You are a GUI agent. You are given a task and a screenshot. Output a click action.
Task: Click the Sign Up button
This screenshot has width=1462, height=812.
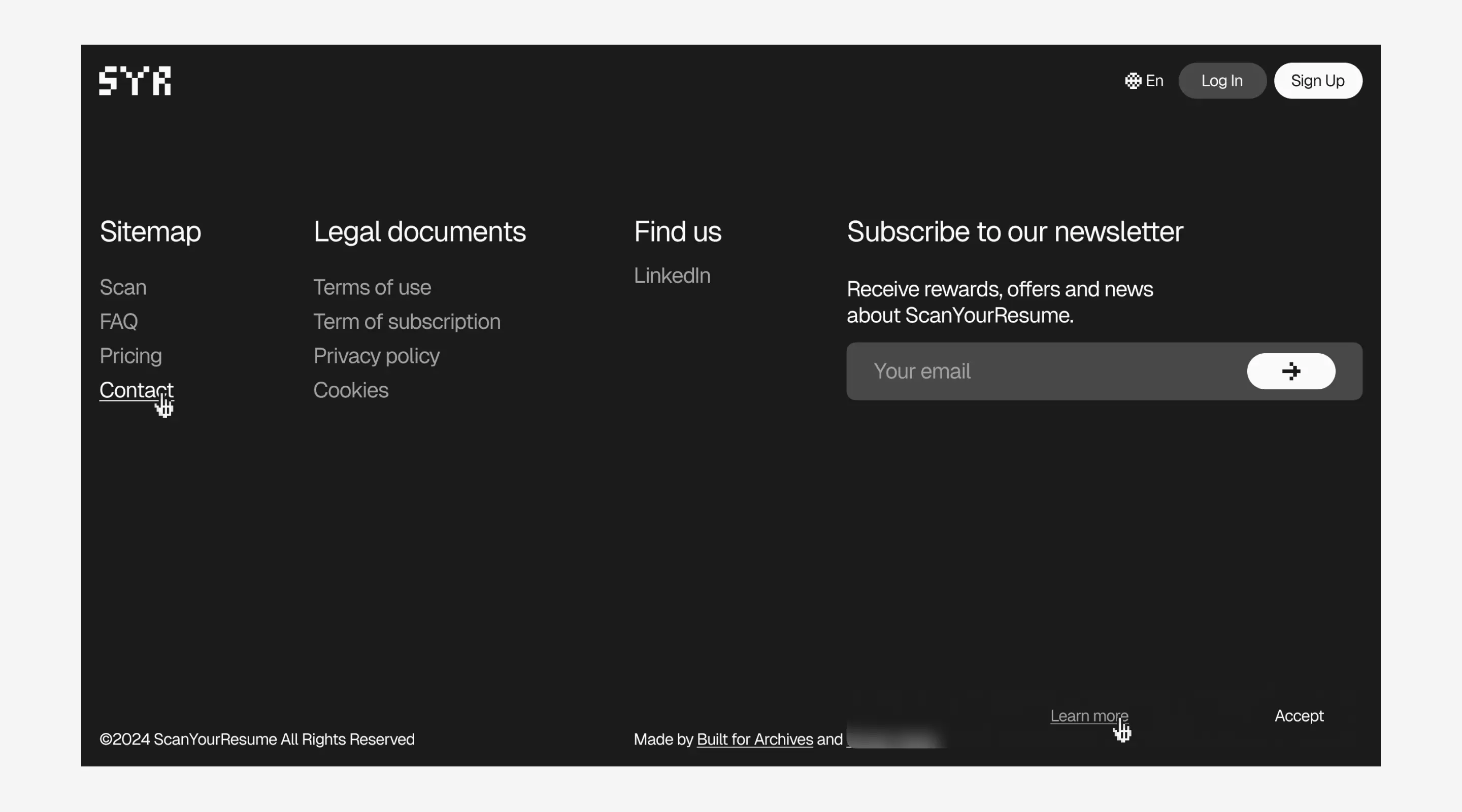click(x=1317, y=80)
